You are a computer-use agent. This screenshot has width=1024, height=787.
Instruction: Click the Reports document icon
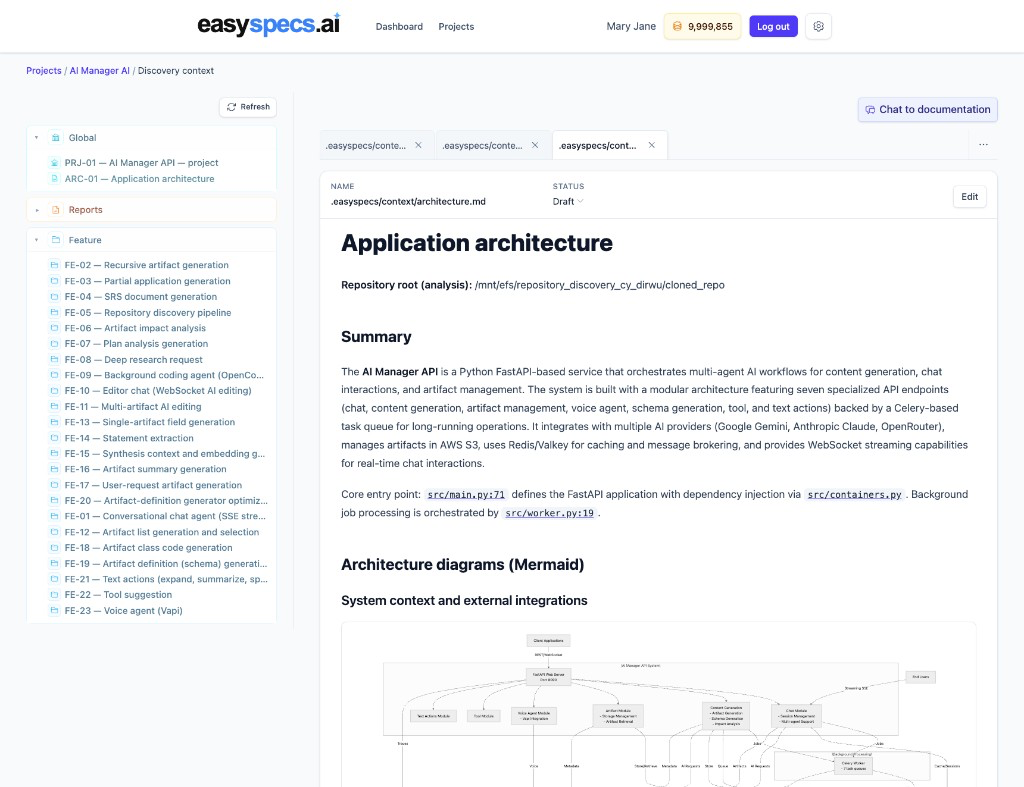(56, 210)
